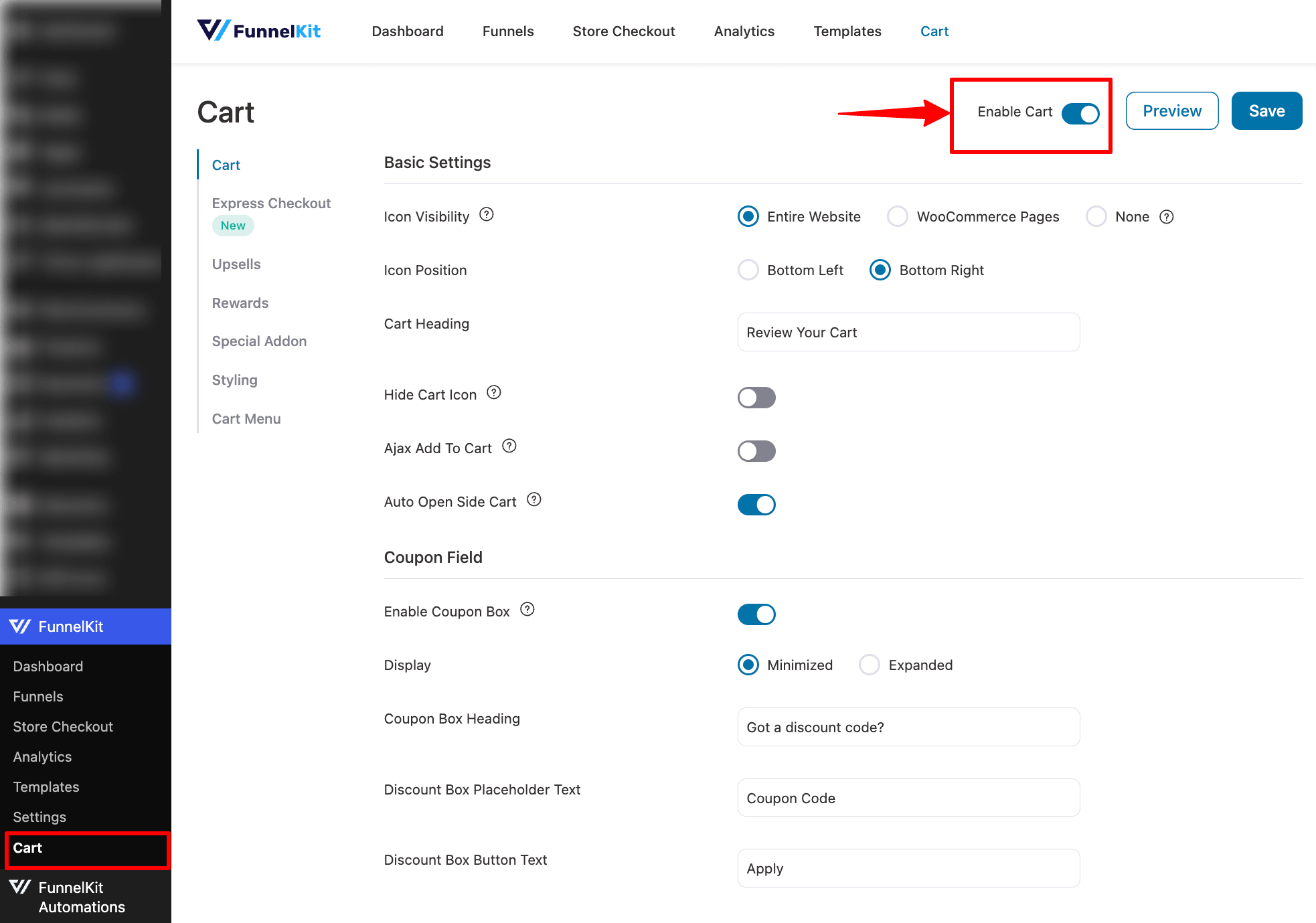Toggle Auto Open Side Cart switch
Viewport: 1316px width, 923px height.
(x=756, y=505)
